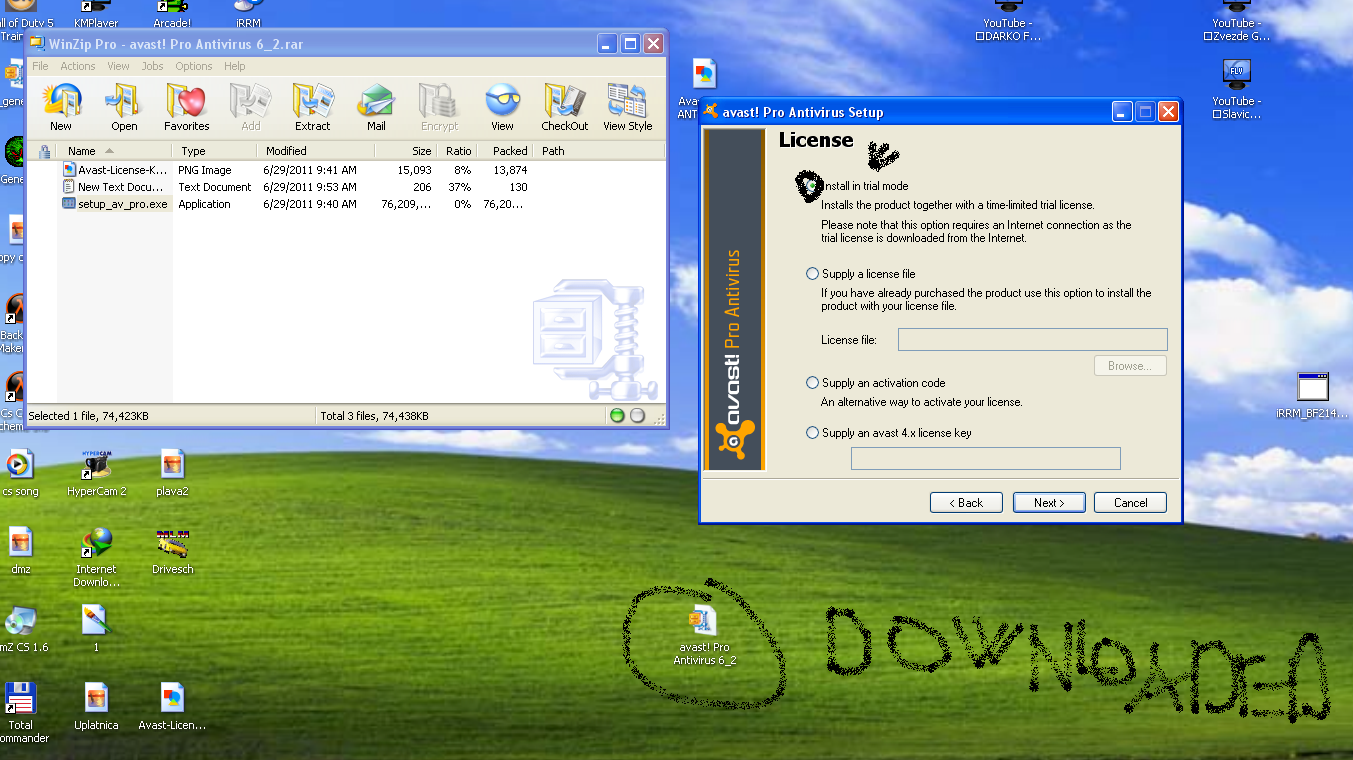Select the Uplatnica desktop icon
The width and height of the screenshot is (1353, 760).
click(96, 707)
